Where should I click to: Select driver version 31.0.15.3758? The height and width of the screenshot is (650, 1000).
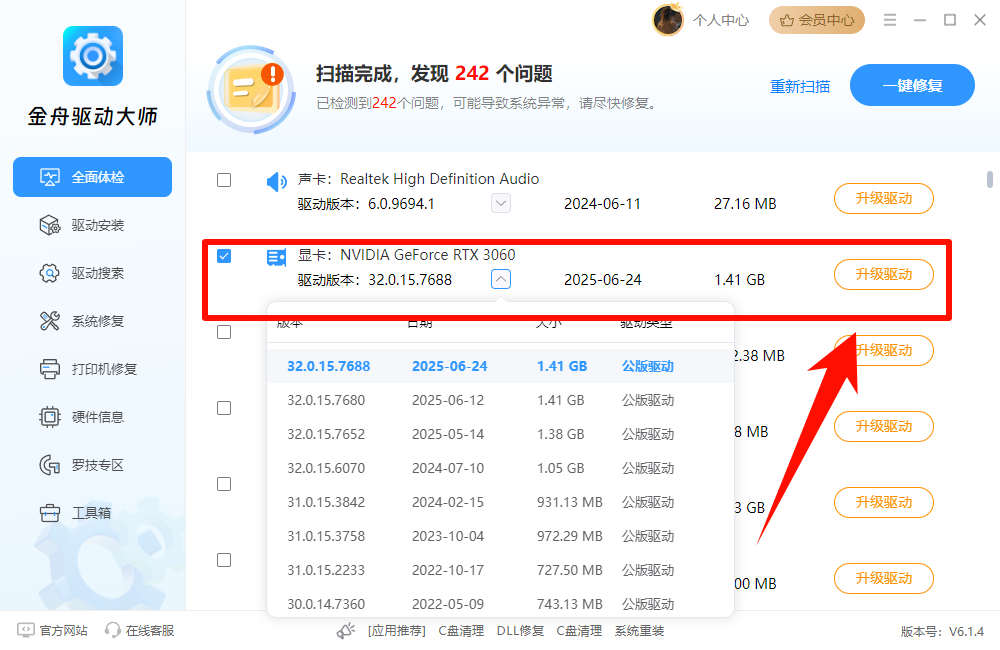[x=500, y=536]
